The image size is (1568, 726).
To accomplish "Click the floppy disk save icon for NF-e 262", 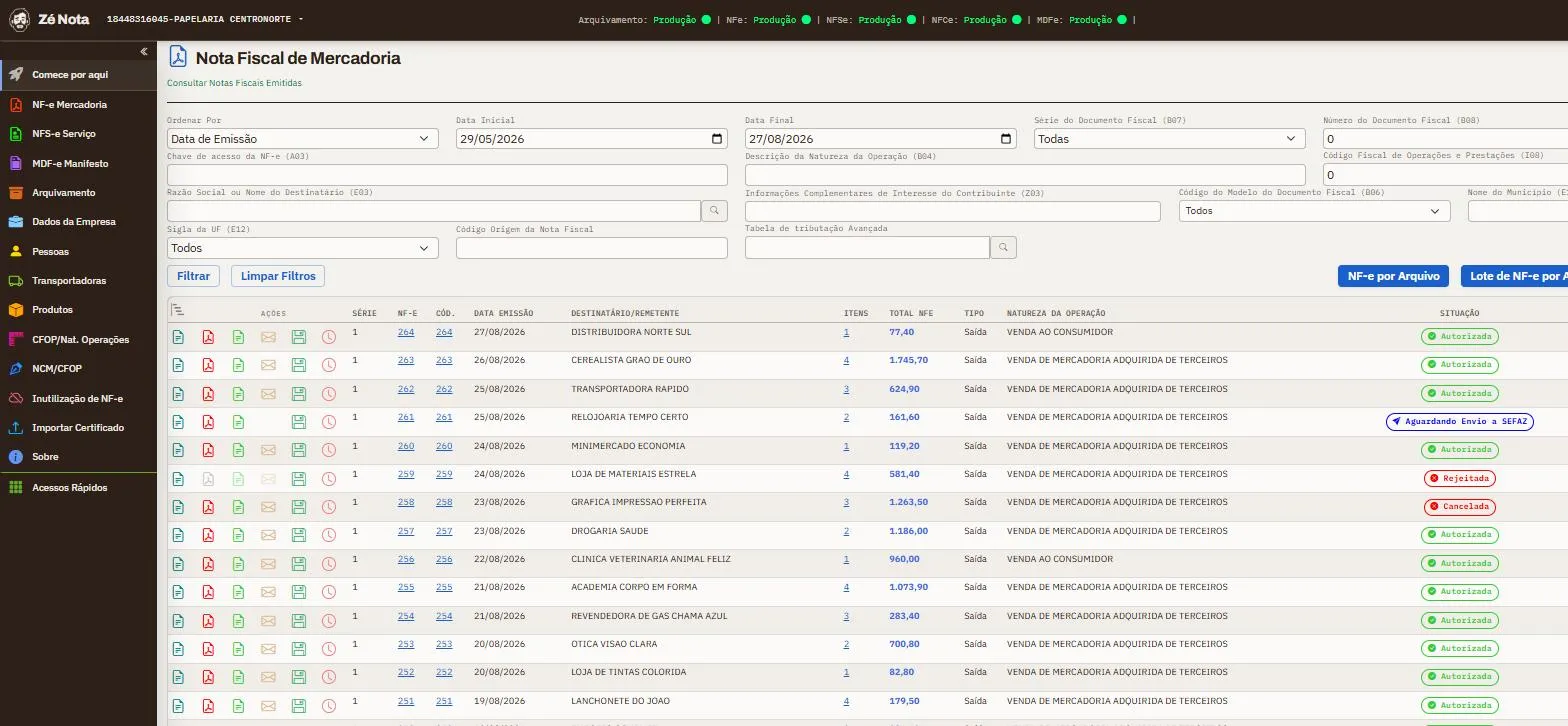I will [x=298, y=394].
